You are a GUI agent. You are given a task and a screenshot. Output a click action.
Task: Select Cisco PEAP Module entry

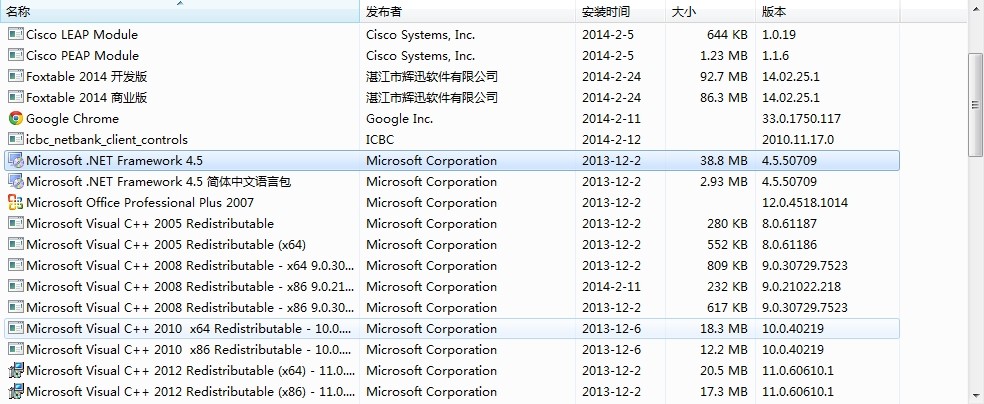click(x=452, y=55)
